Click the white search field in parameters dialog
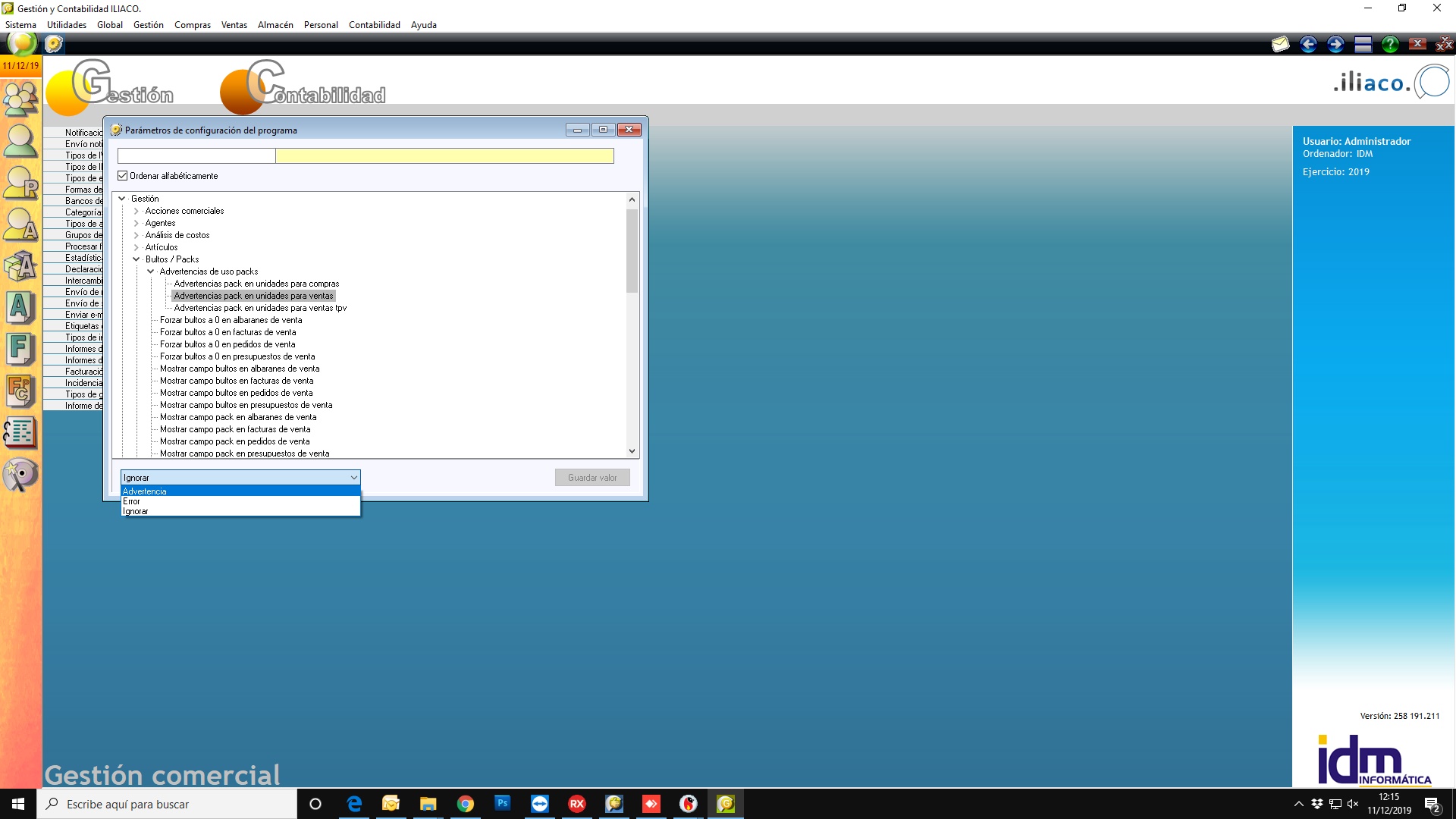Screen dimensions: 1456x819 [x=196, y=156]
